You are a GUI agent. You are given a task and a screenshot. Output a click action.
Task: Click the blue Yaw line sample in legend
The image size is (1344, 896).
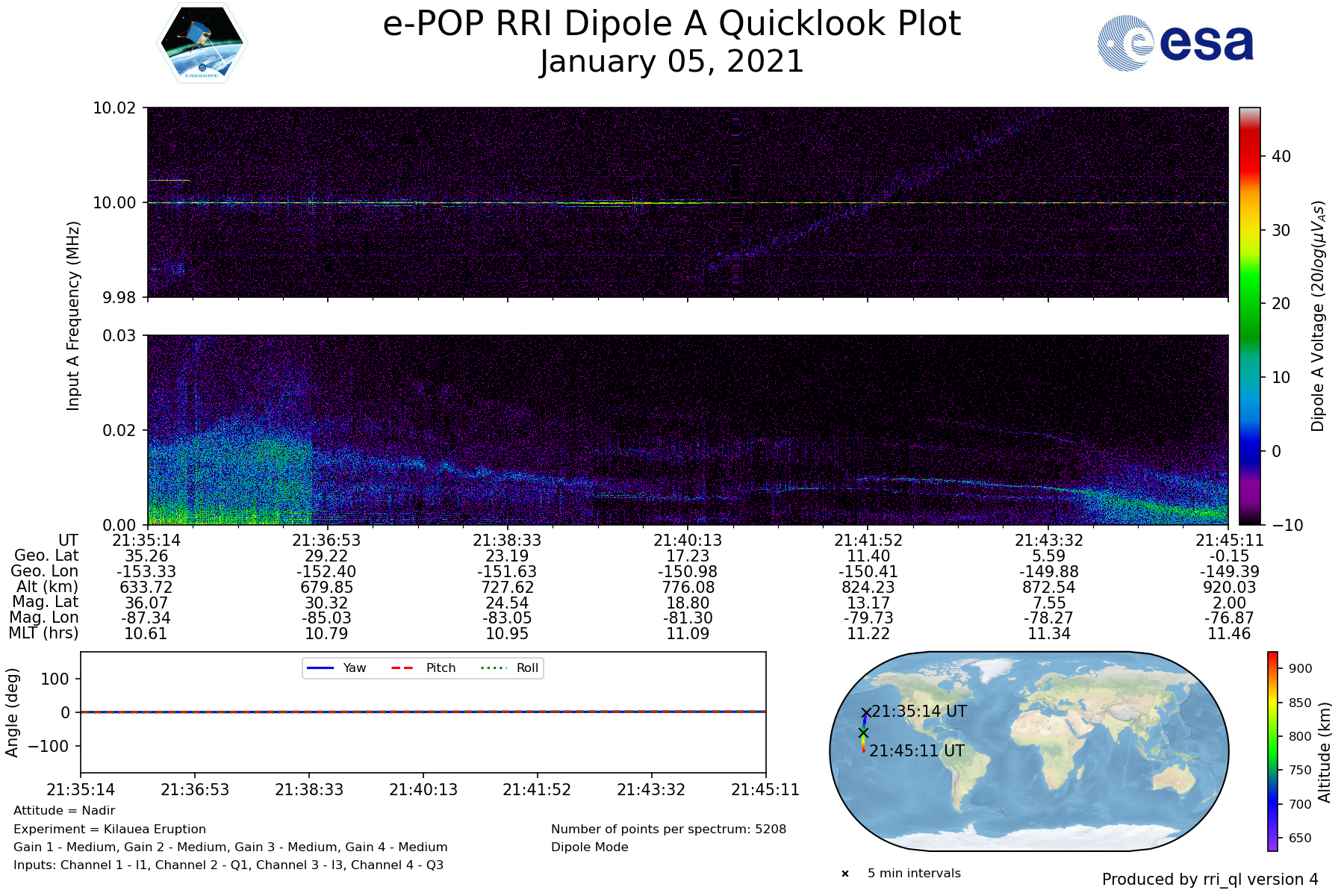point(320,668)
